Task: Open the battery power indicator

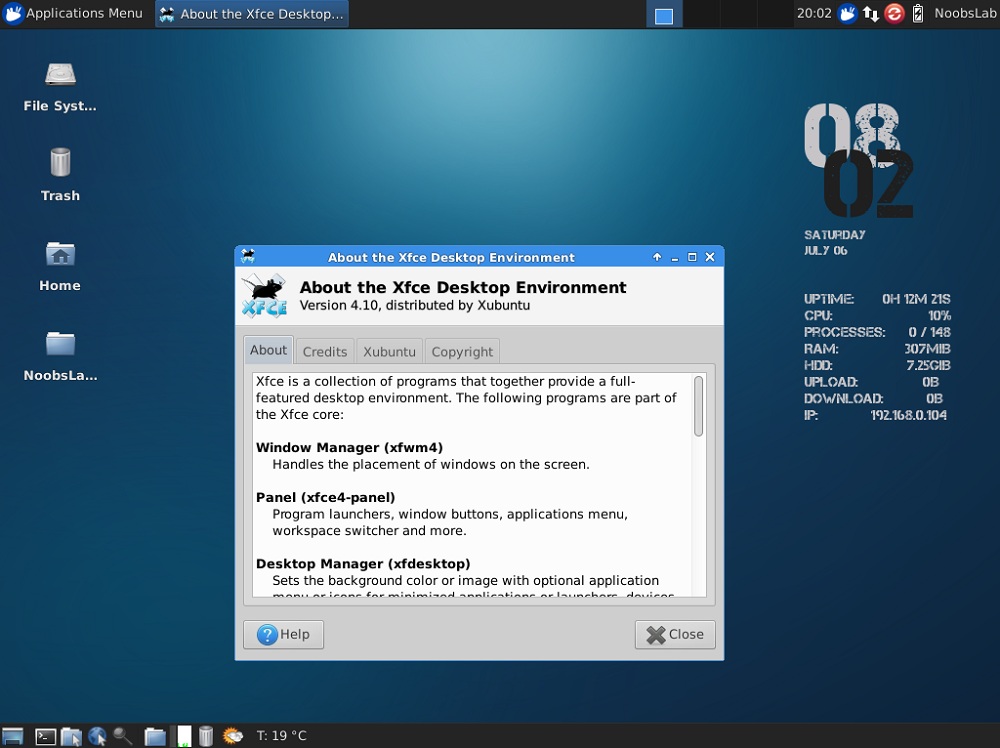Action: click(918, 13)
